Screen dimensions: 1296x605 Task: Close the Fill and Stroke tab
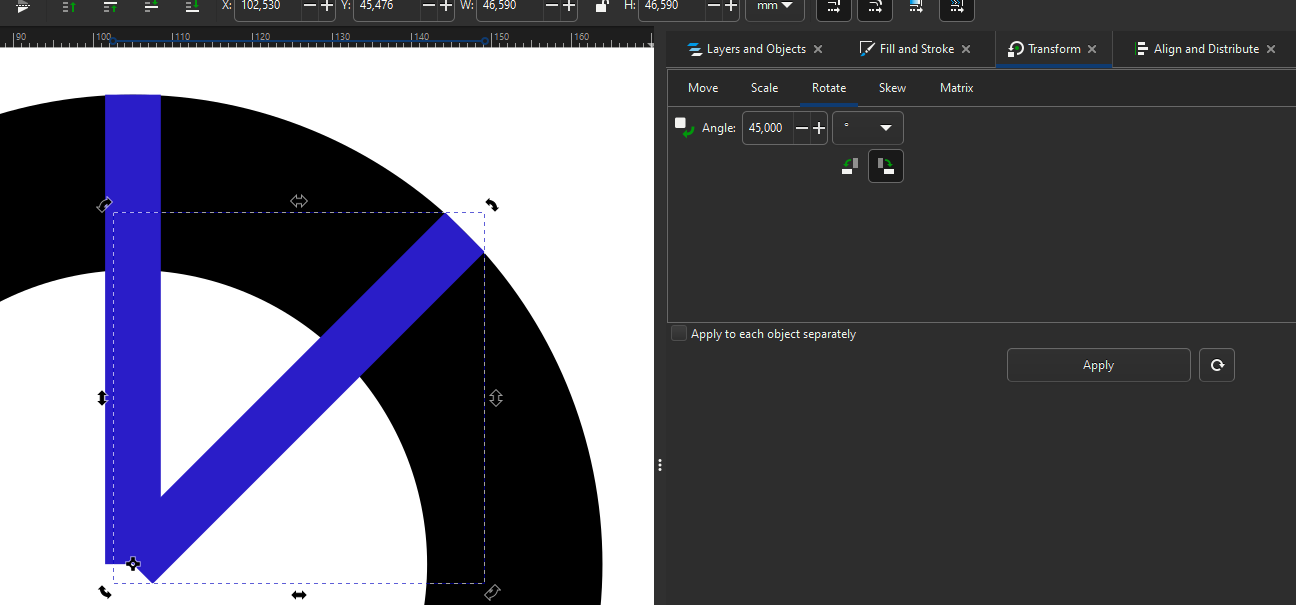(x=966, y=49)
